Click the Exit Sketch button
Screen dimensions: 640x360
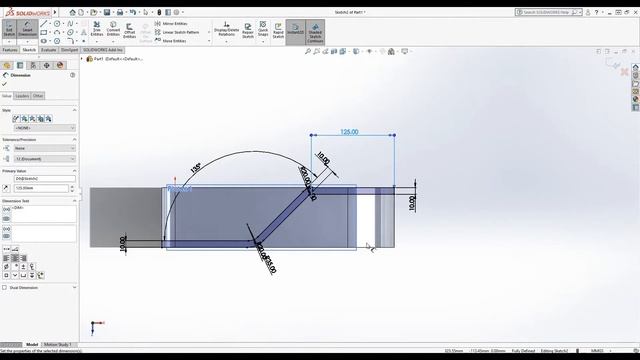(9, 29)
